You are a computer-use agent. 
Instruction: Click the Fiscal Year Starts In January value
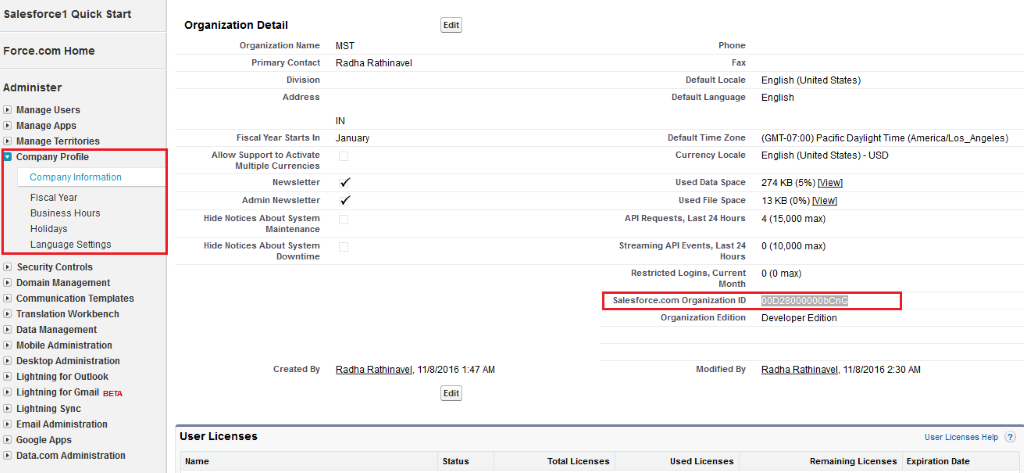(353, 139)
